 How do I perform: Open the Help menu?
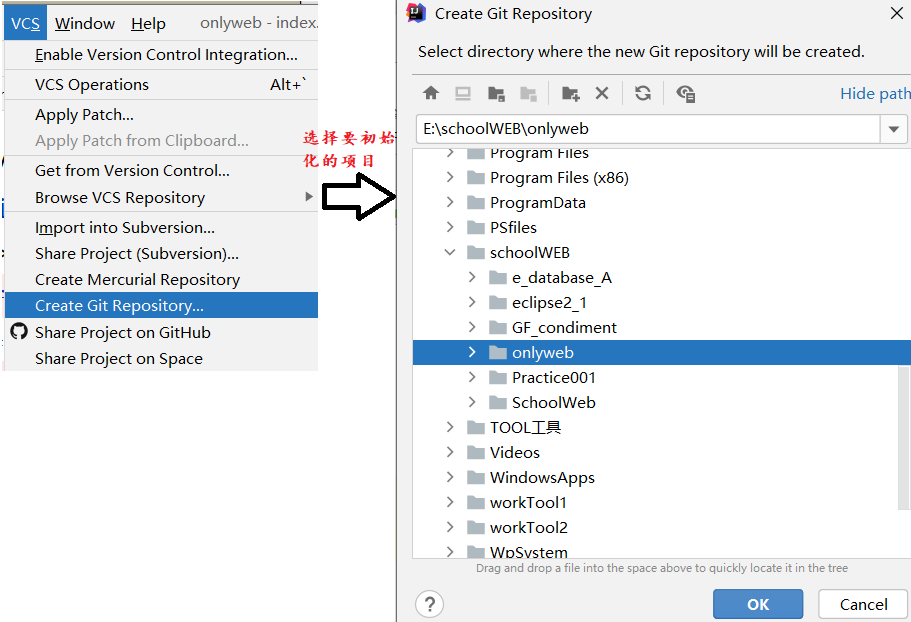pyautogui.click(x=148, y=23)
